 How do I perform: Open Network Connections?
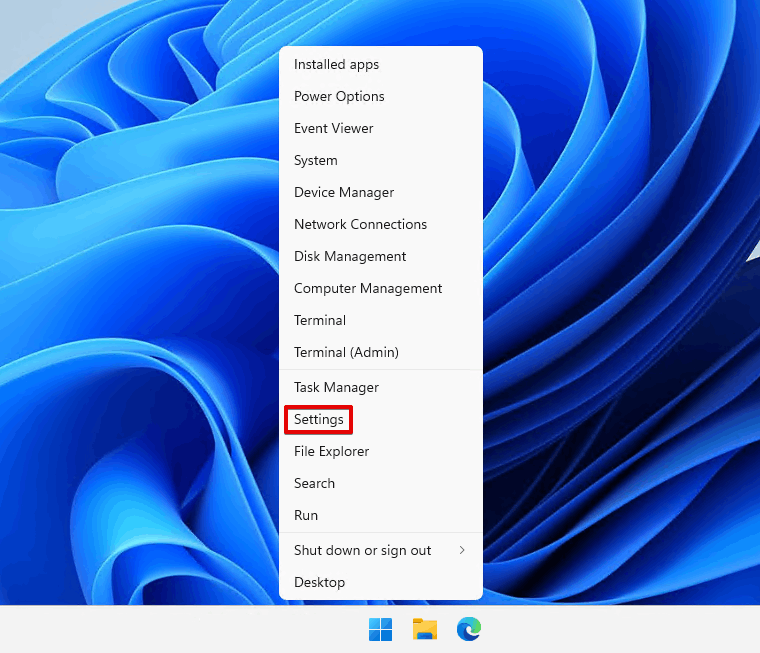click(380, 224)
